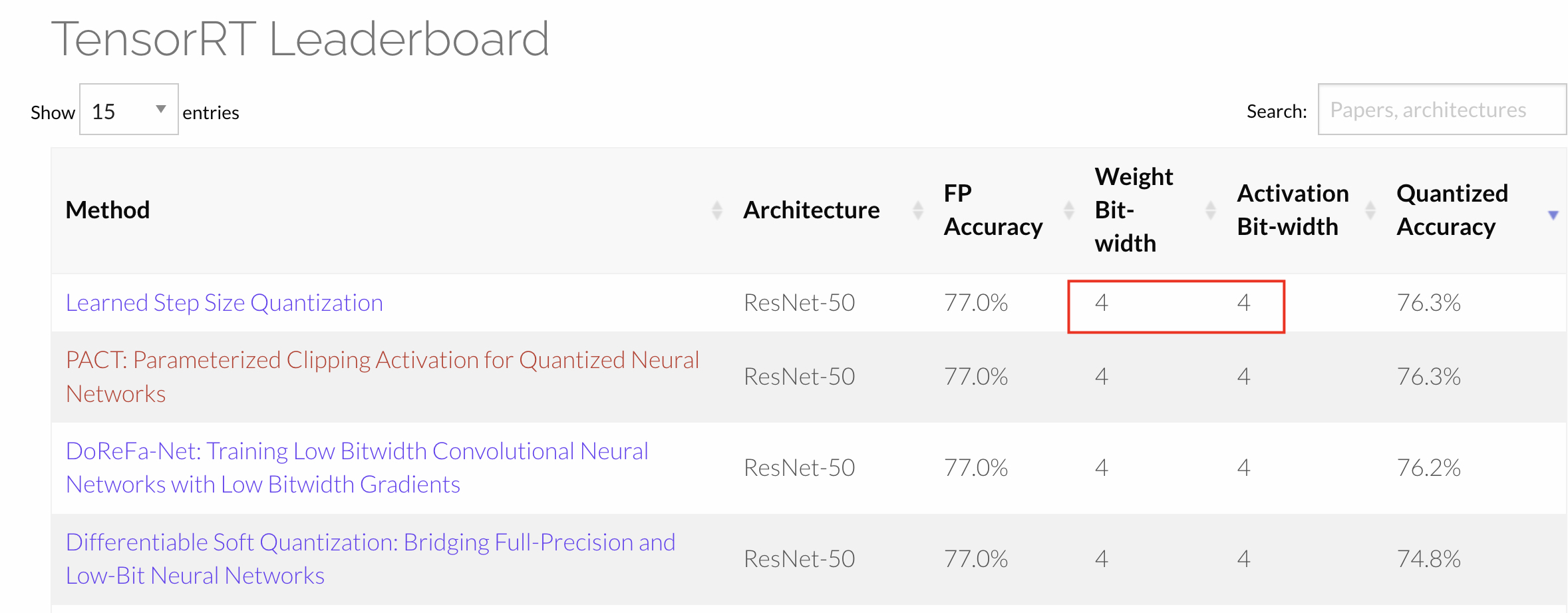Sort by Architecture column arrows
Image resolution: width=1568 pixels, height=613 pixels.
[x=918, y=210]
